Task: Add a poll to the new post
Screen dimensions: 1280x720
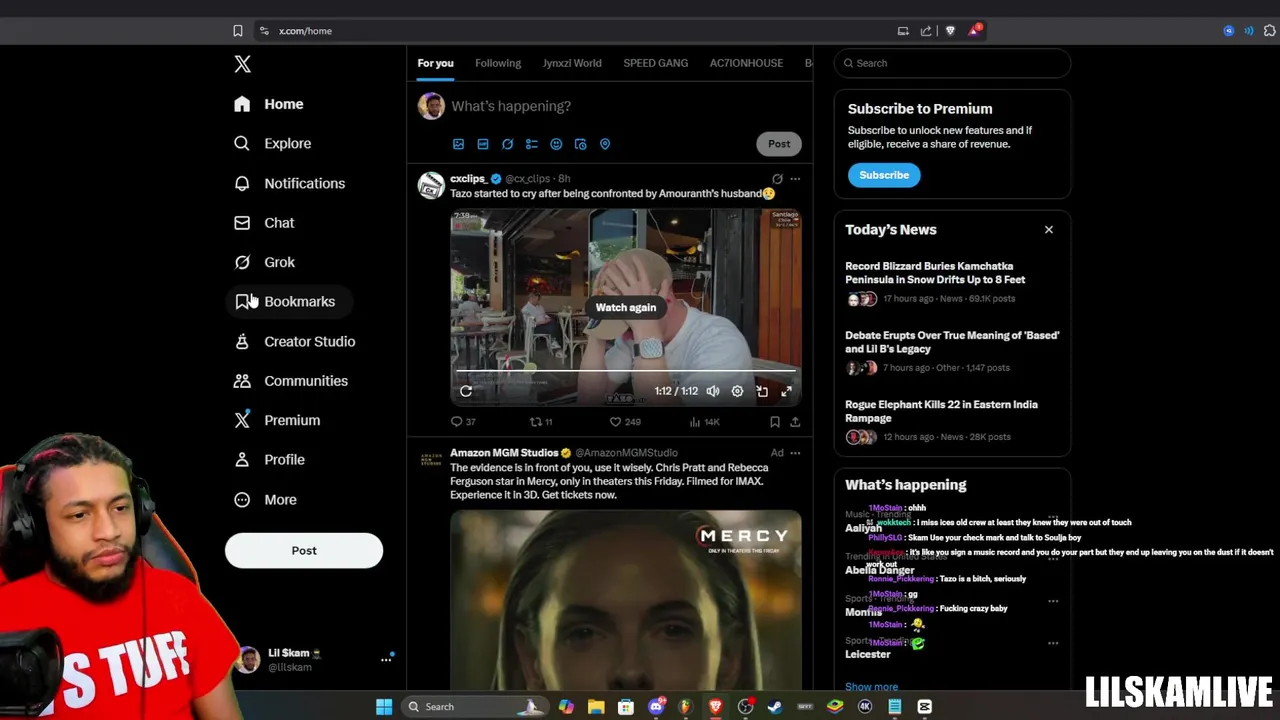Action: click(x=532, y=144)
